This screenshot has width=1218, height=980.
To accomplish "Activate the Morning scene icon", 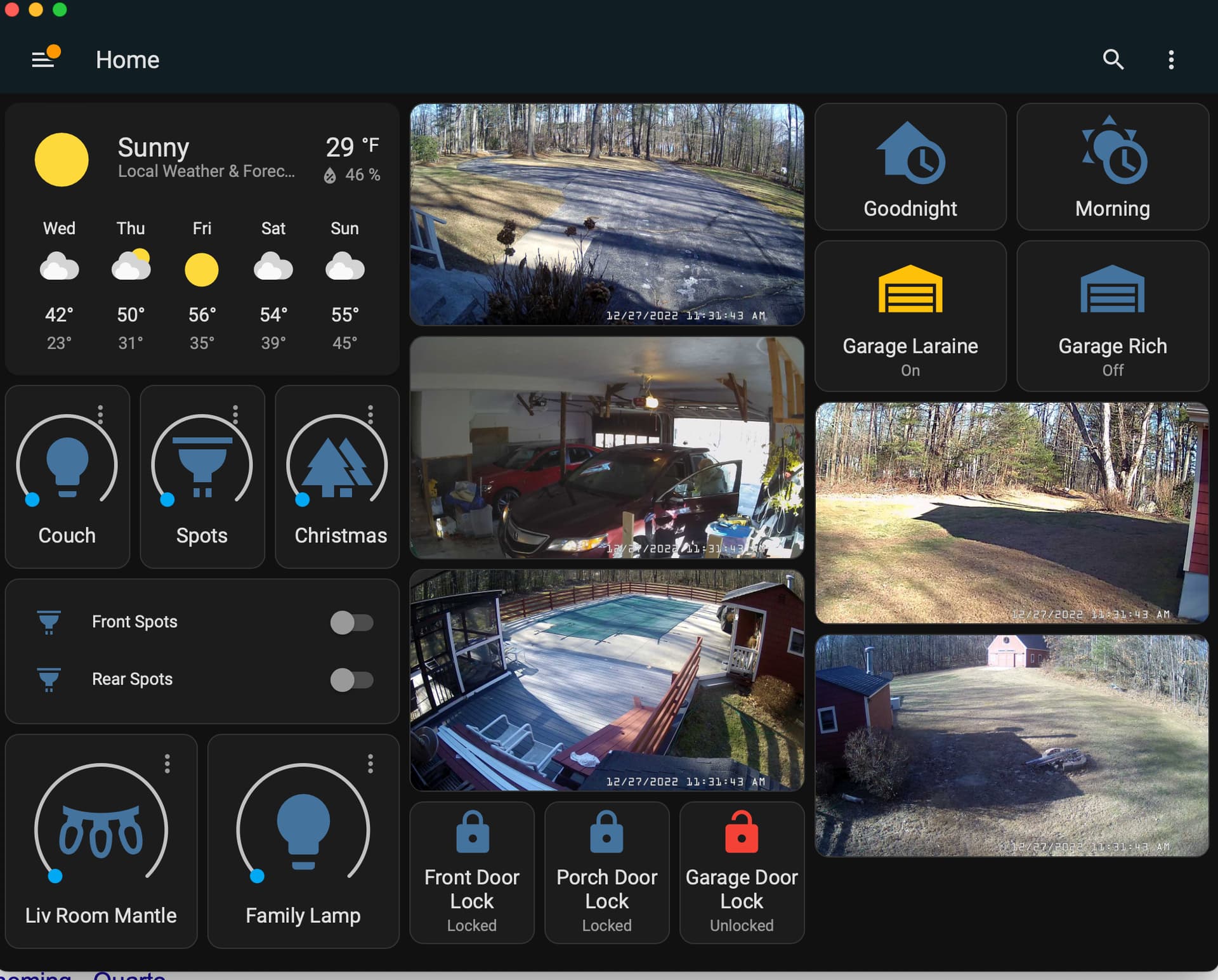I will coord(1113,153).
